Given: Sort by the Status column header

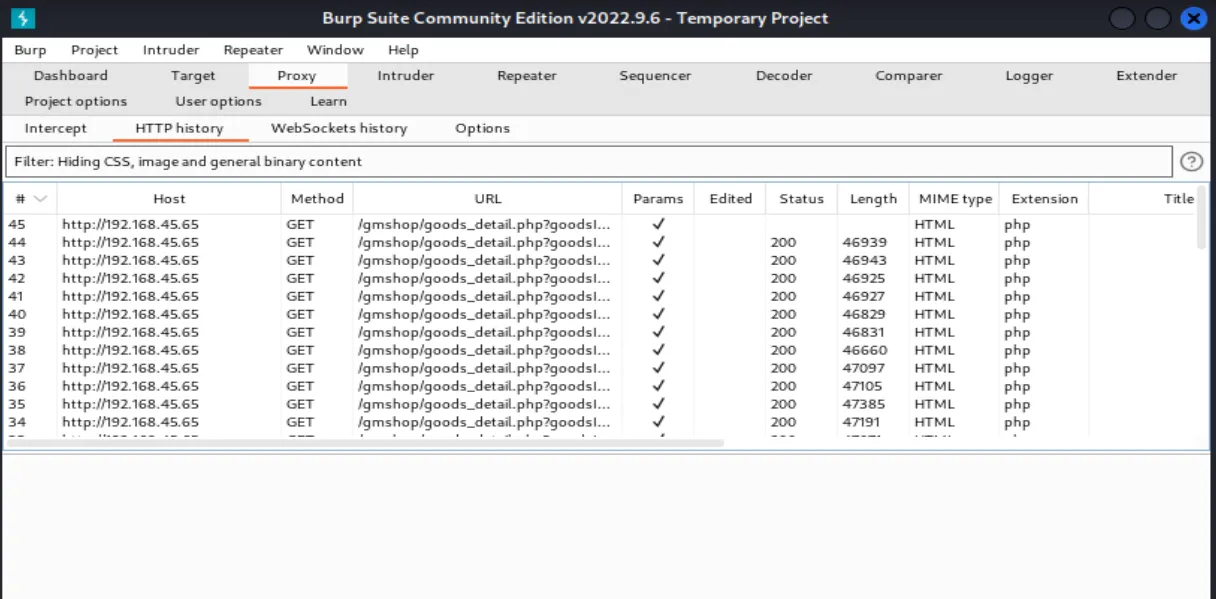Looking at the screenshot, I should pyautogui.click(x=801, y=198).
